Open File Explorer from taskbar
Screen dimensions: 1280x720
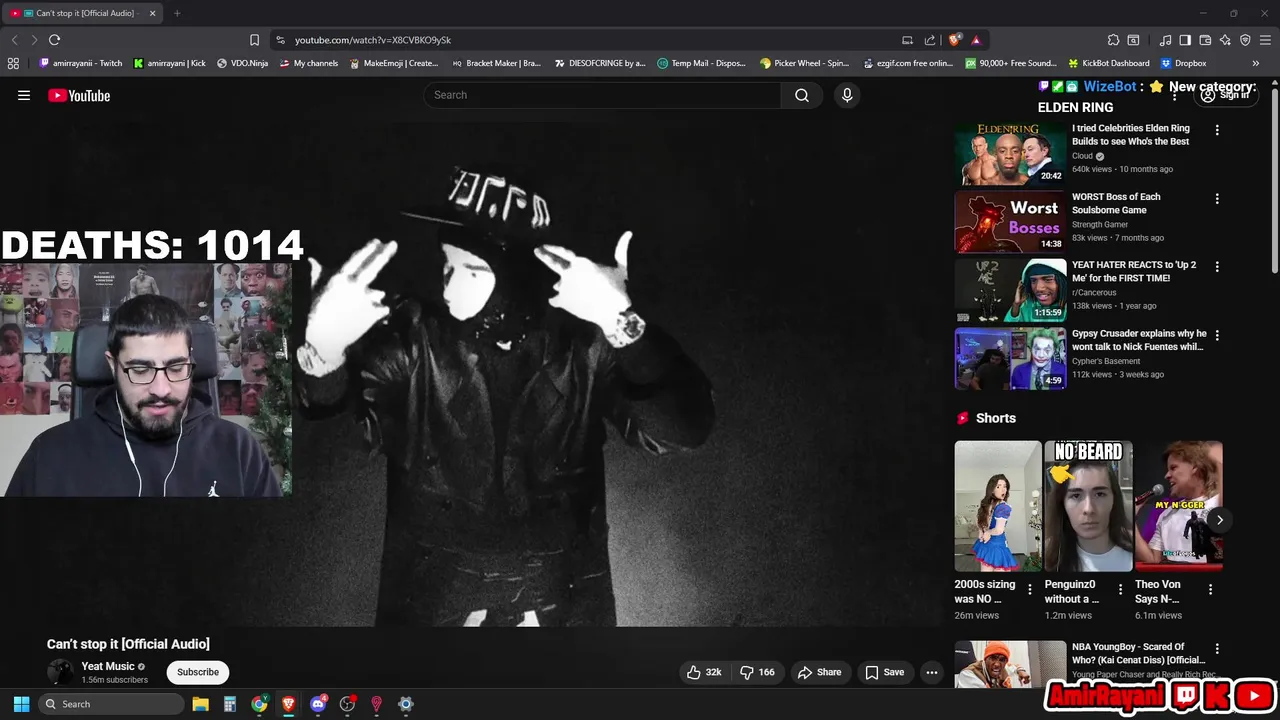pyautogui.click(x=200, y=704)
